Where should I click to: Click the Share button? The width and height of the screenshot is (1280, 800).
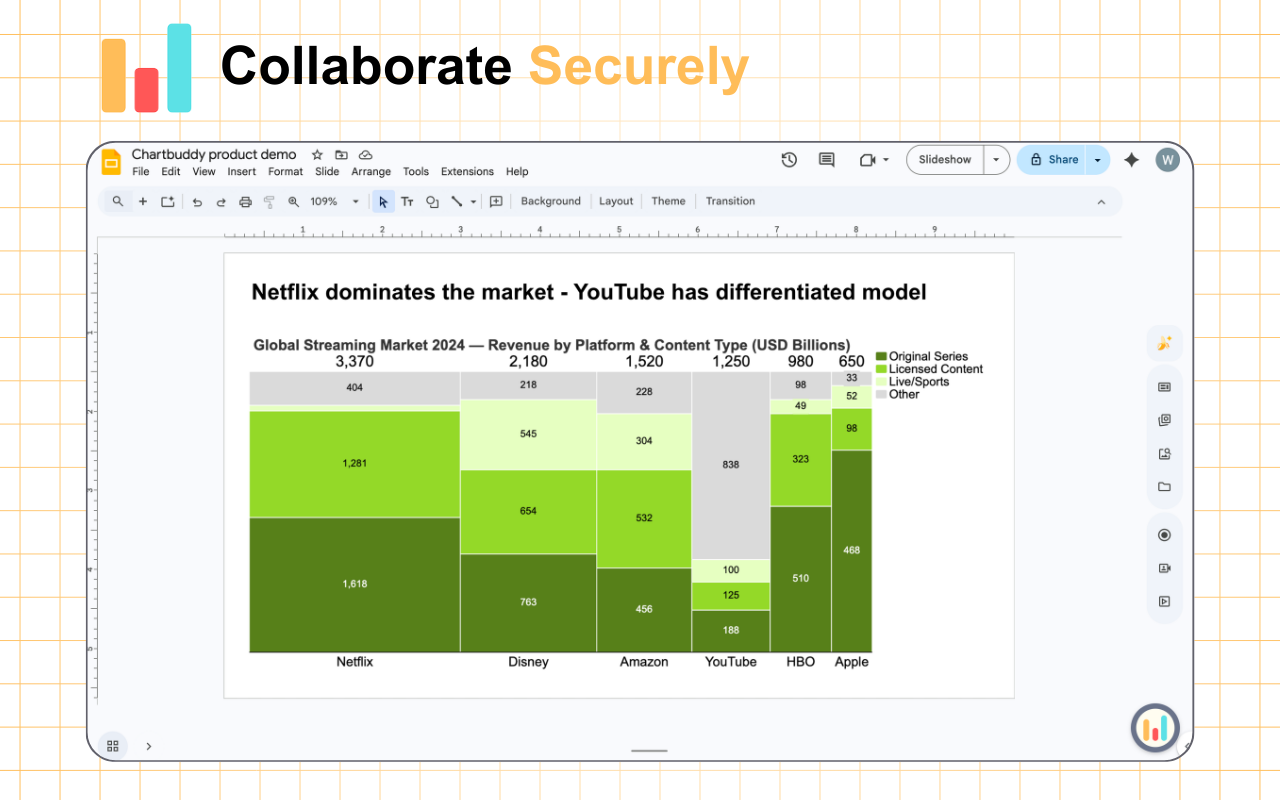1053,160
